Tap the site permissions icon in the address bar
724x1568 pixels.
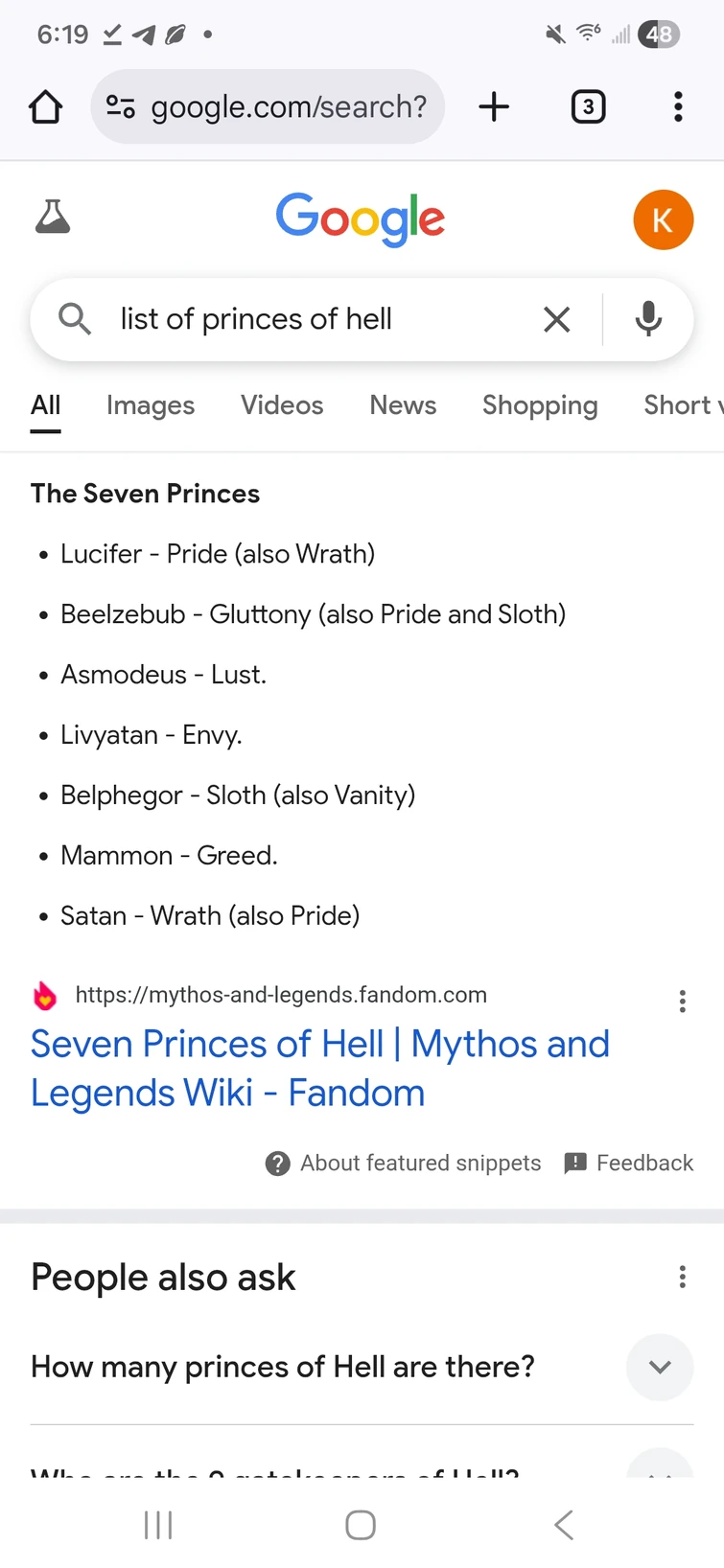pos(120,107)
